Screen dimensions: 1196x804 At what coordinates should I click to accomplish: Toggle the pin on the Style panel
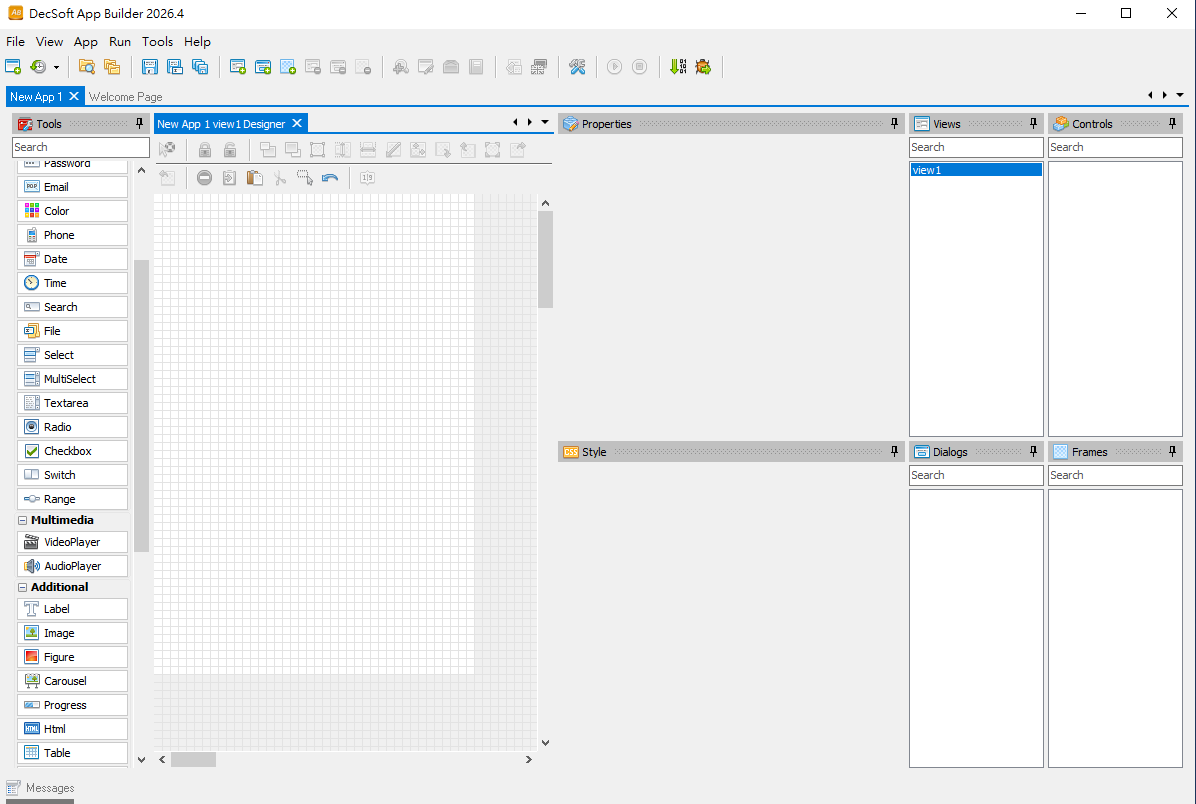(895, 452)
